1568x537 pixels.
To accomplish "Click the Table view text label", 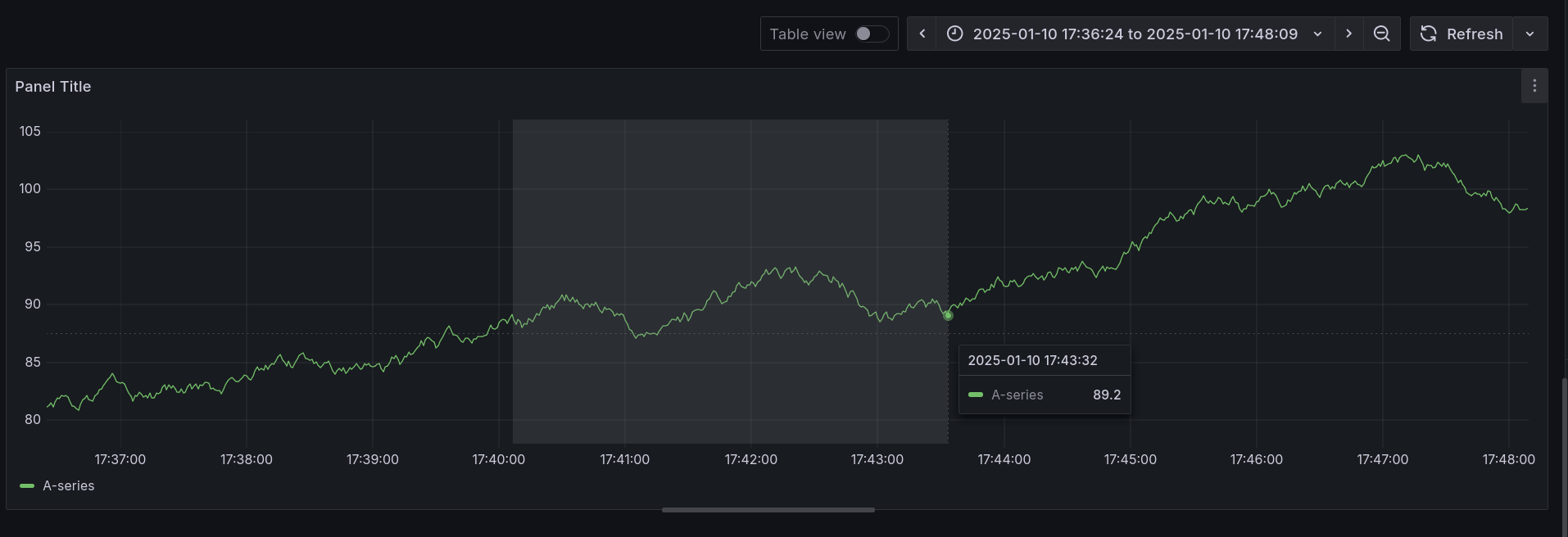I will point(807,34).
